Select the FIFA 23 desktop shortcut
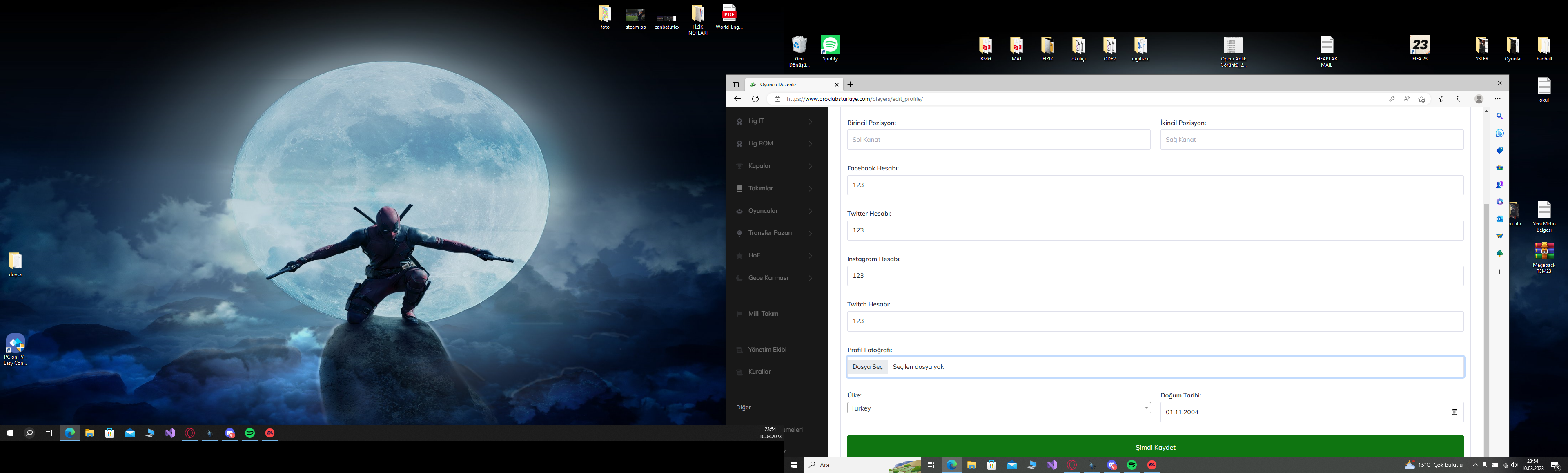The width and height of the screenshot is (1568, 473). [1419, 48]
